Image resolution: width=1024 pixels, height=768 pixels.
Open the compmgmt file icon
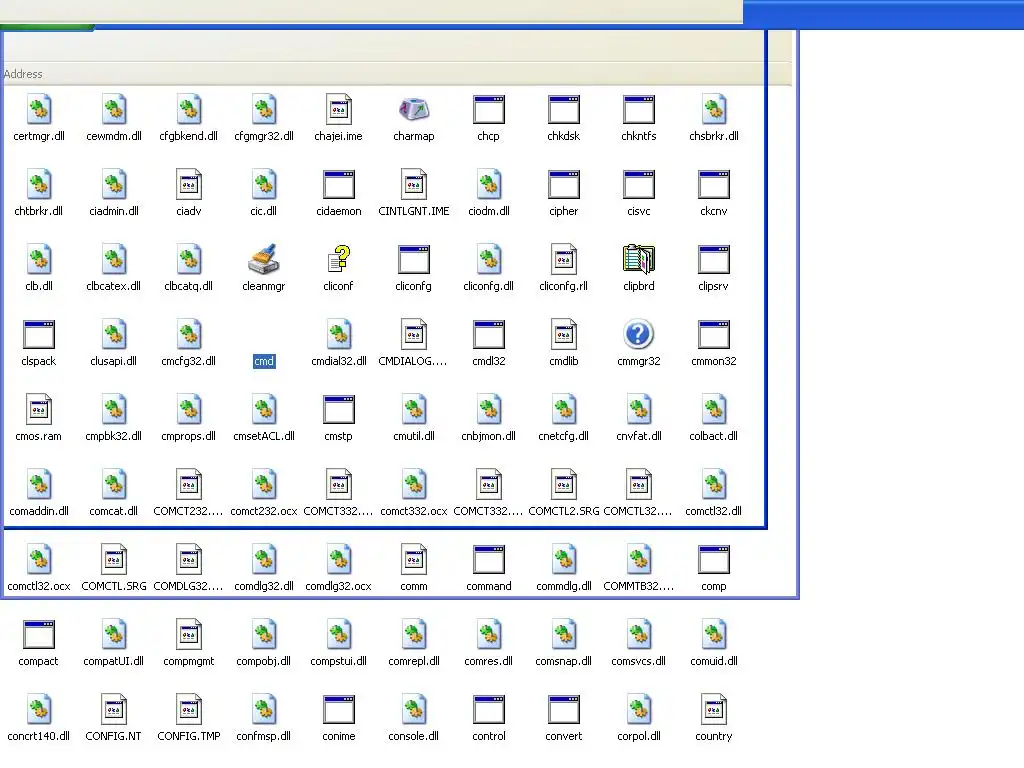coord(189,635)
